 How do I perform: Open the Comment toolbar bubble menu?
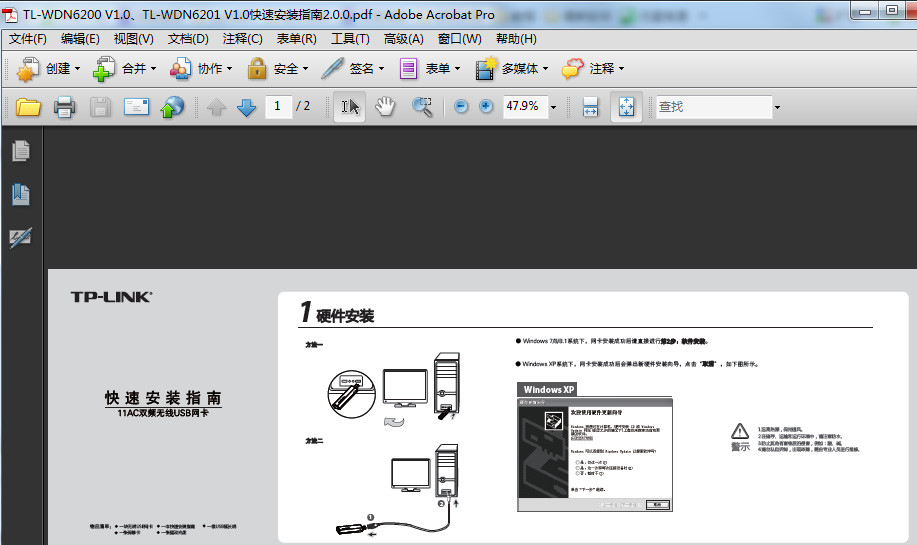click(x=592, y=68)
